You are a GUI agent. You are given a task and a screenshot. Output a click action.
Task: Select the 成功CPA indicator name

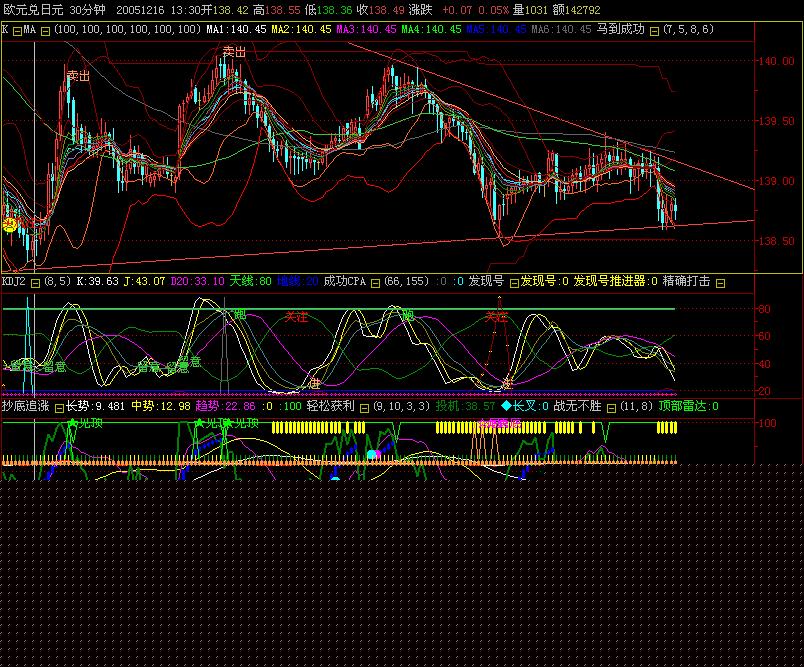[345, 281]
